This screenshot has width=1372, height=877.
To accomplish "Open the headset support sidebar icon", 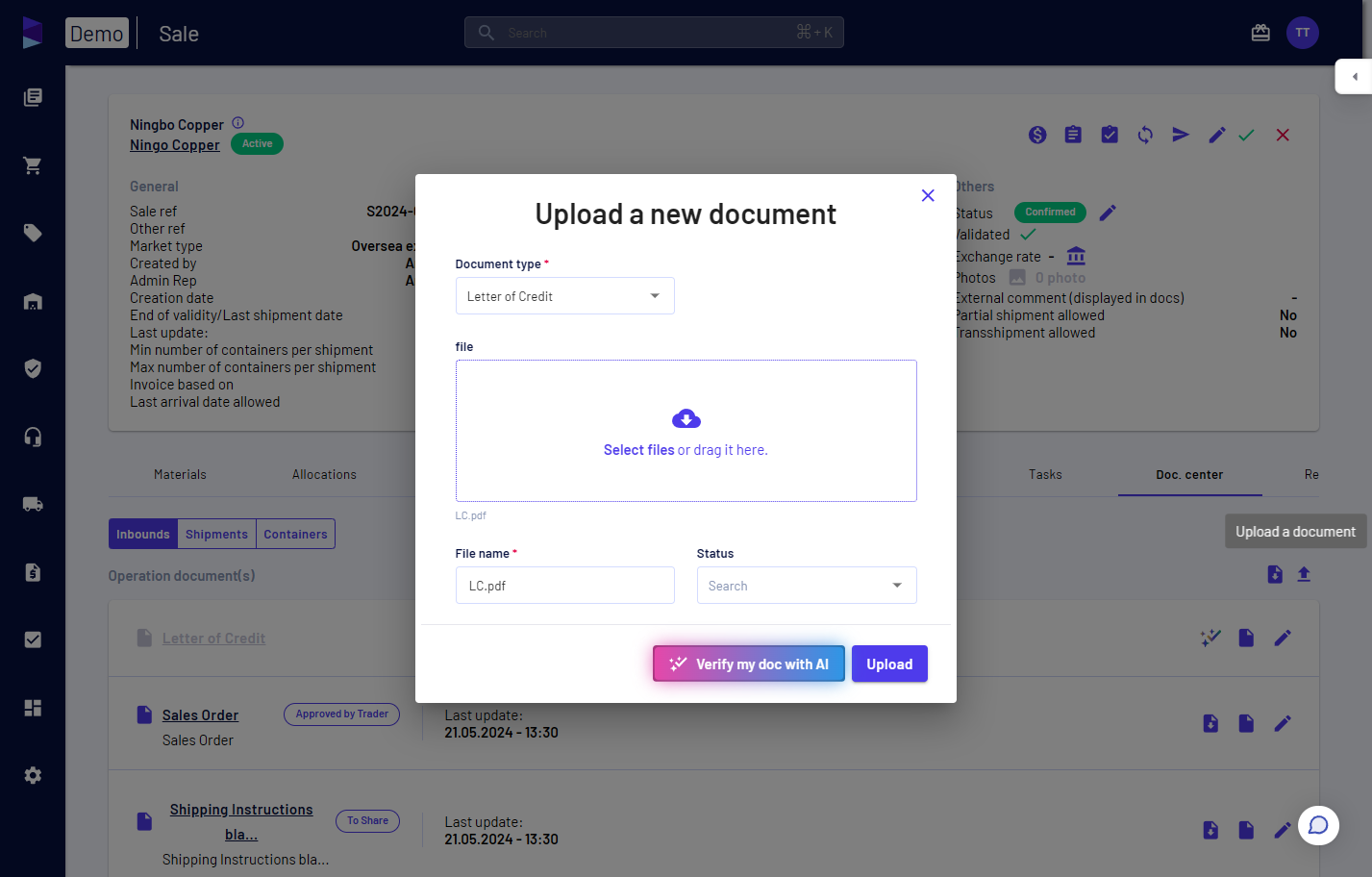I will 33,437.
